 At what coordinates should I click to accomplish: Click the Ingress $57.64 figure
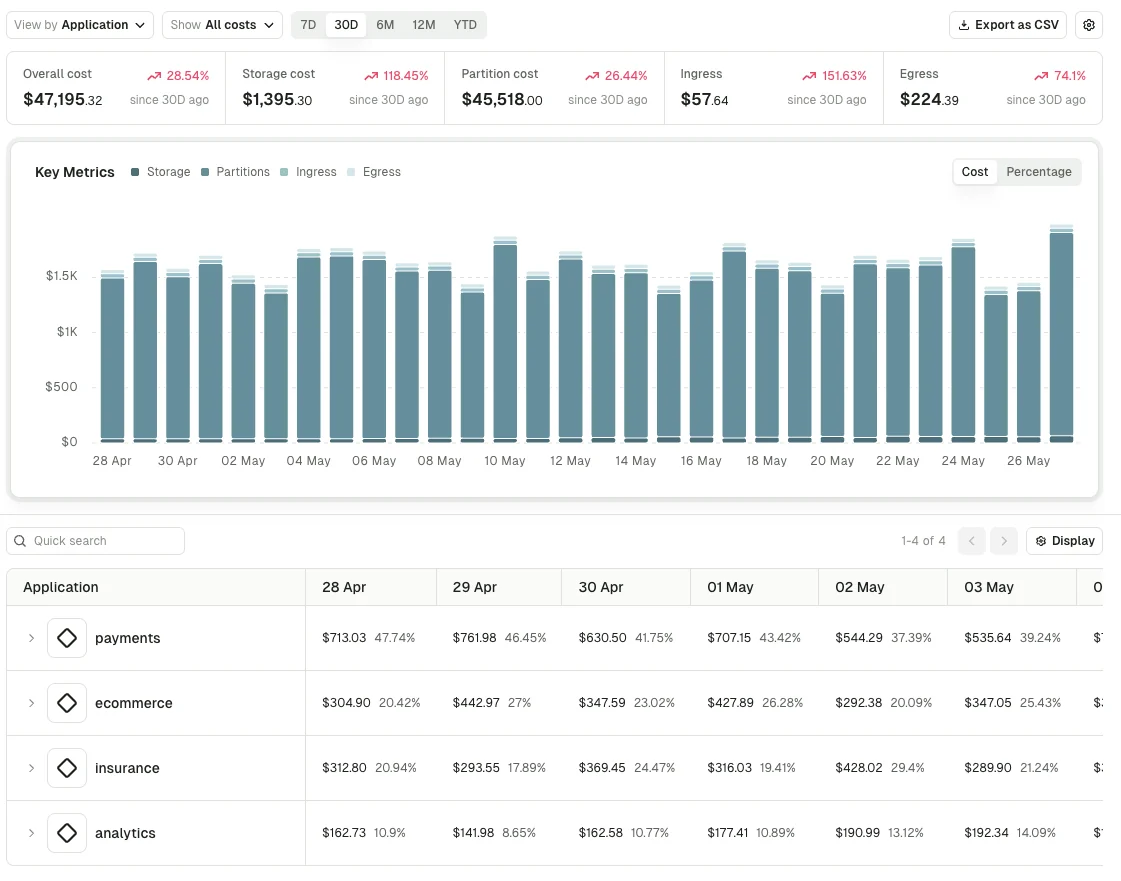(704, 99)
